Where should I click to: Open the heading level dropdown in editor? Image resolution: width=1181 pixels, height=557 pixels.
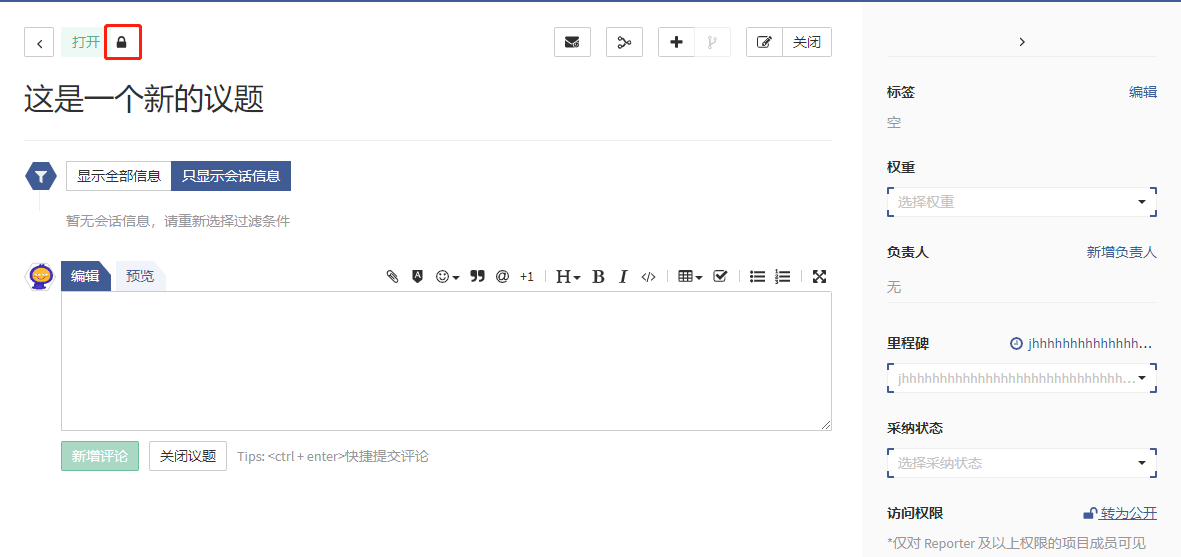tap(568, 277)
